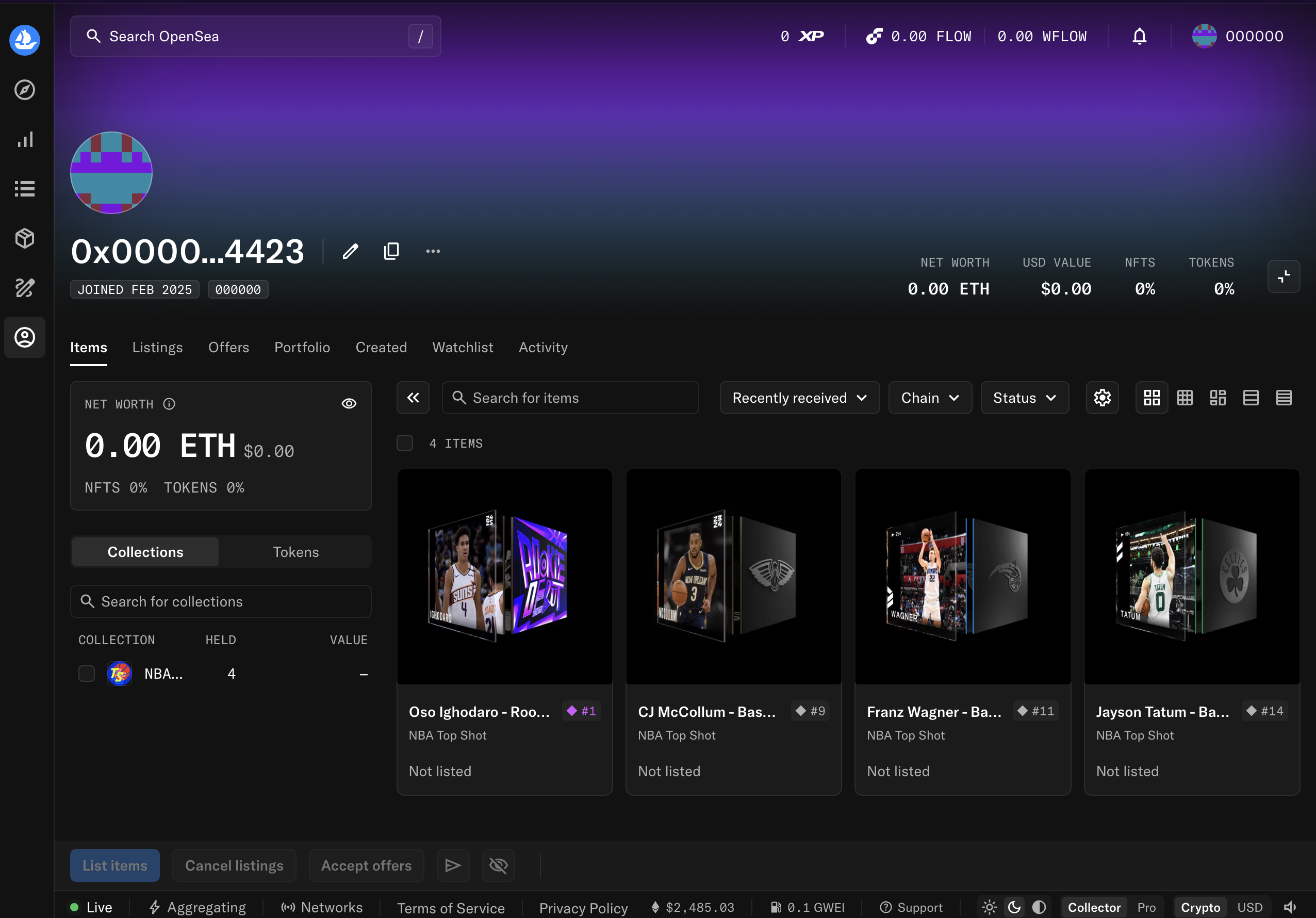Switch to compact grid view

click(1185, 397)
